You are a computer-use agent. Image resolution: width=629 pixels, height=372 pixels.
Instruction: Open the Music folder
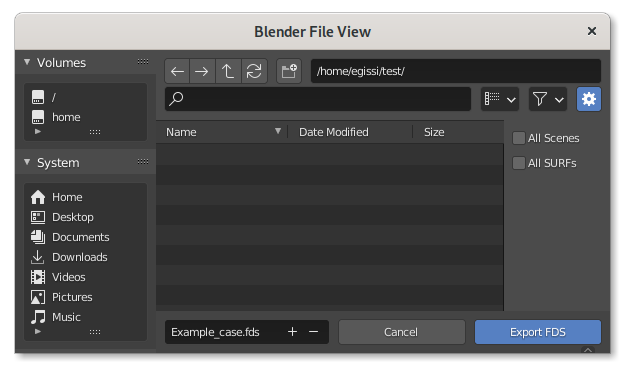pos(85,317)
